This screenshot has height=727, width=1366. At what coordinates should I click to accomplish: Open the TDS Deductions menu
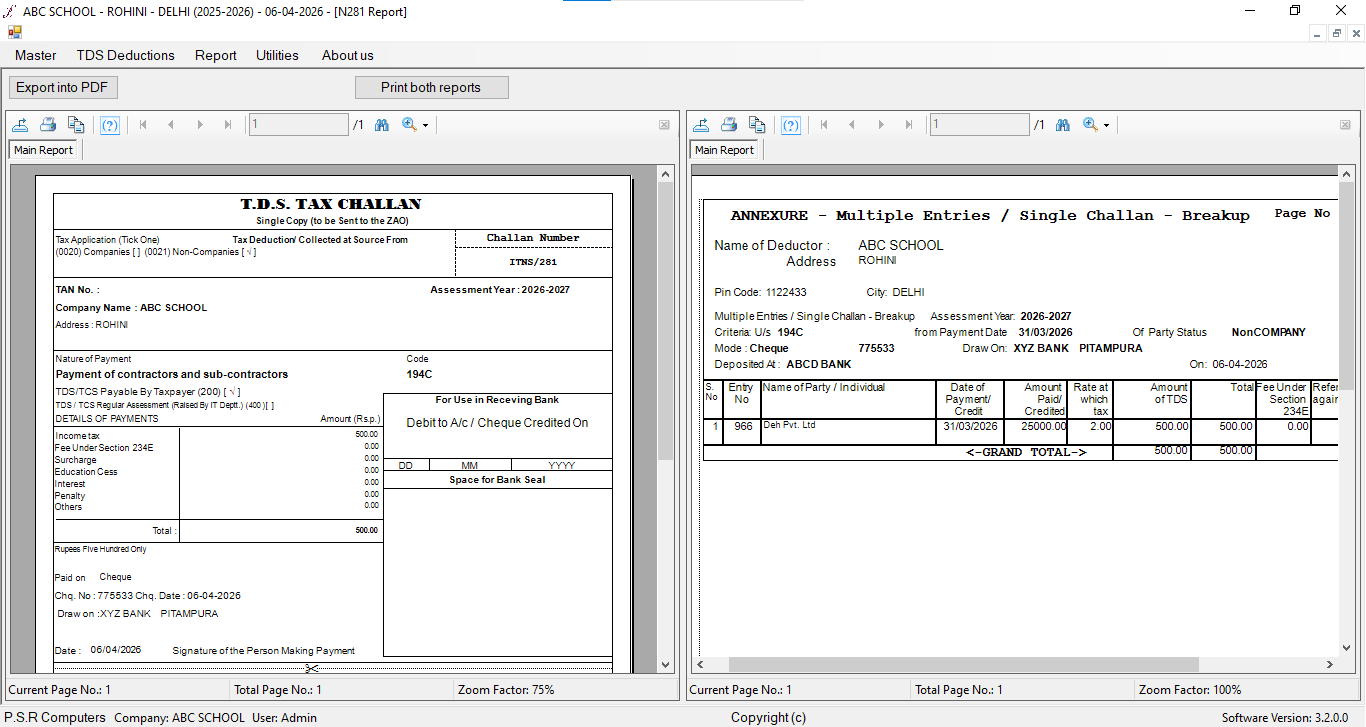(125, 55)
